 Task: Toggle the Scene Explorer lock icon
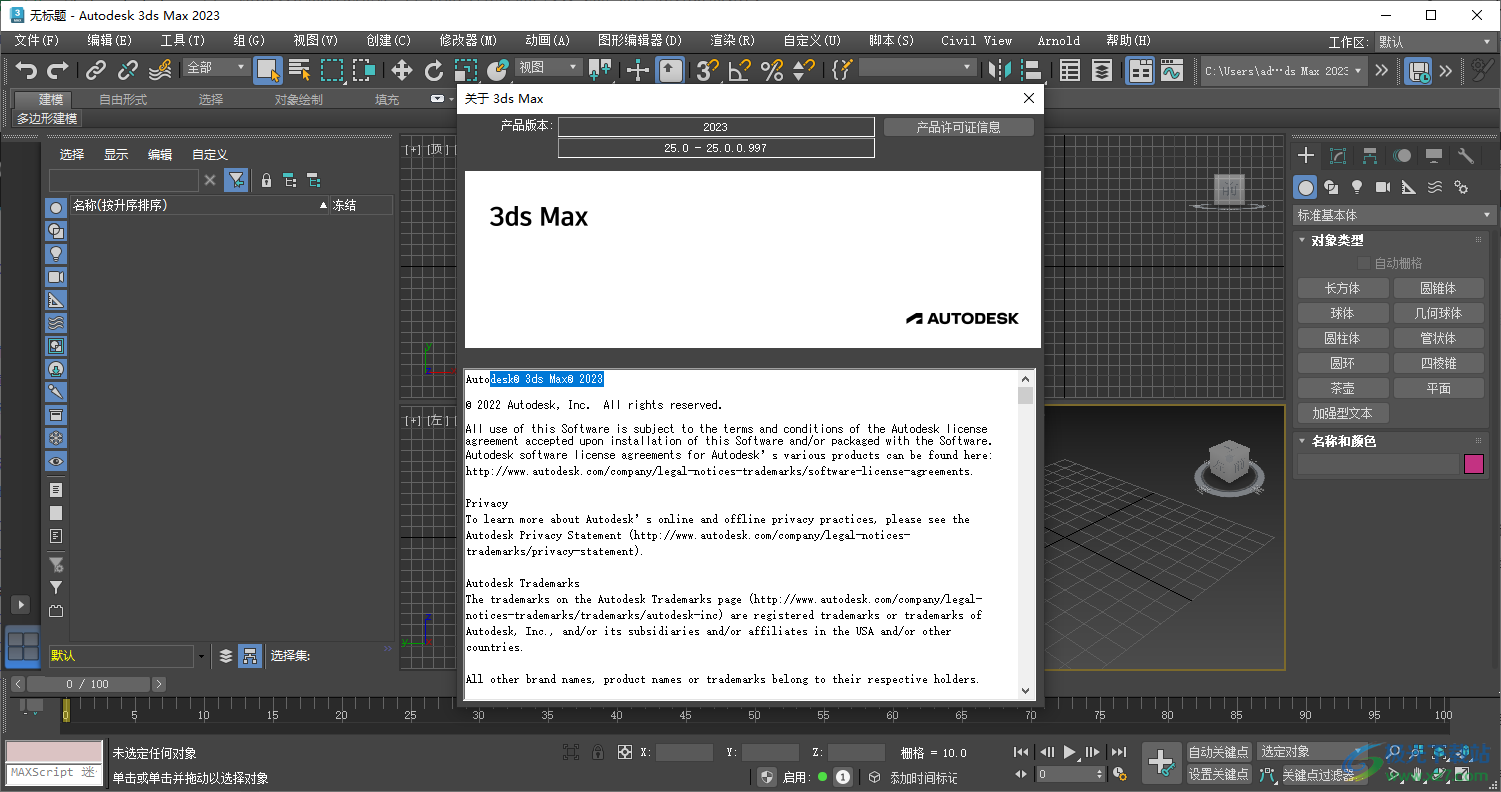pos(266,181)
